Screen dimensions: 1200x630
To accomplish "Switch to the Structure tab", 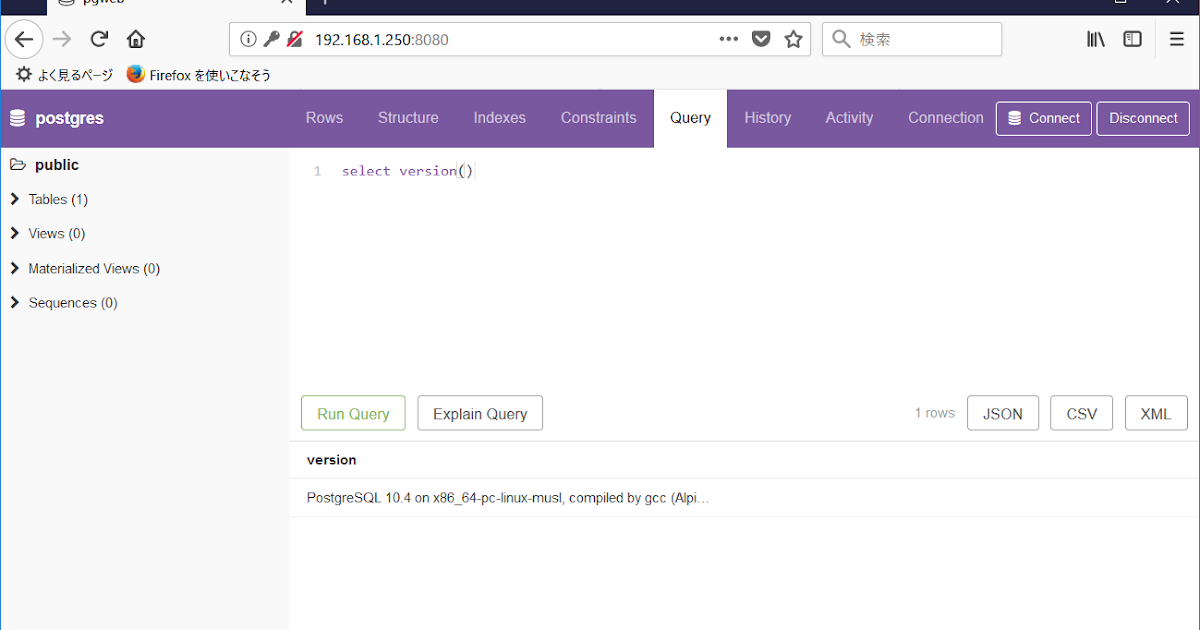I will point(408,118).
